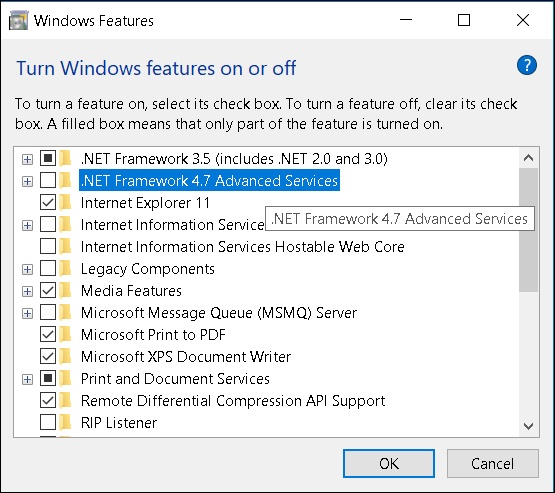This screenshot has height=493, width=555.
Task: Expand the Legacy Components node
Action: [x=27, y=269]
